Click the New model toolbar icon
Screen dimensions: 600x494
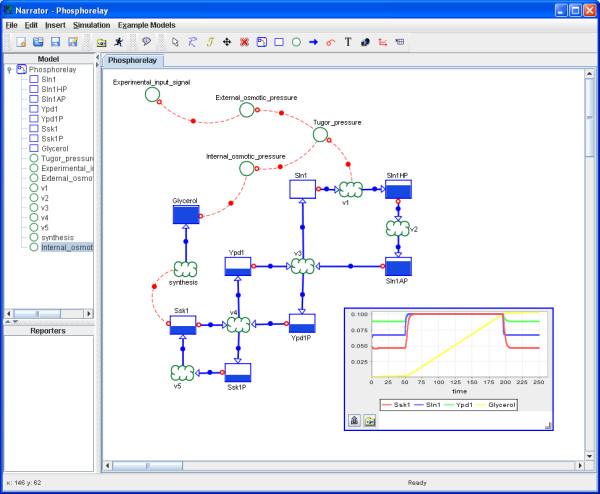(20, 43)
